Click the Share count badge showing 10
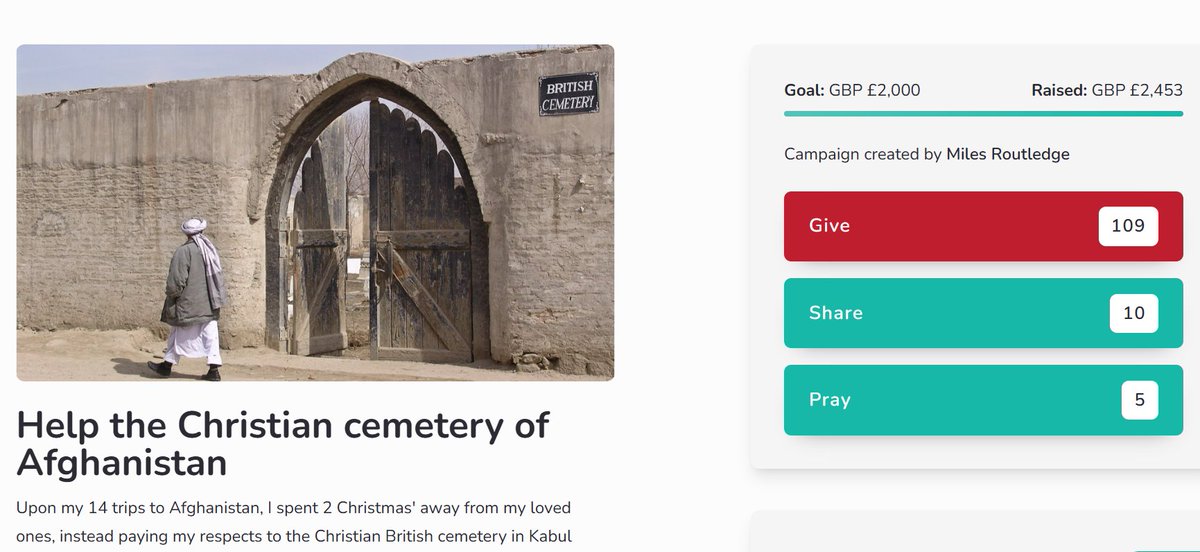Viewport: 1200px width, 552px height. pyautogui.click(x=1133, y=313)
